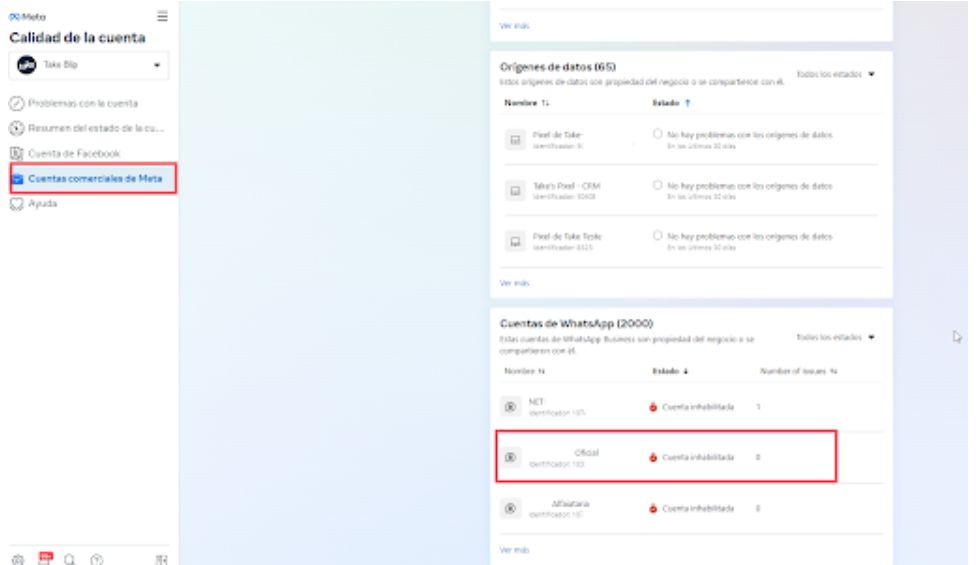
Task: Select Cuentas comerciales de Meta
Action: (93, 179)
